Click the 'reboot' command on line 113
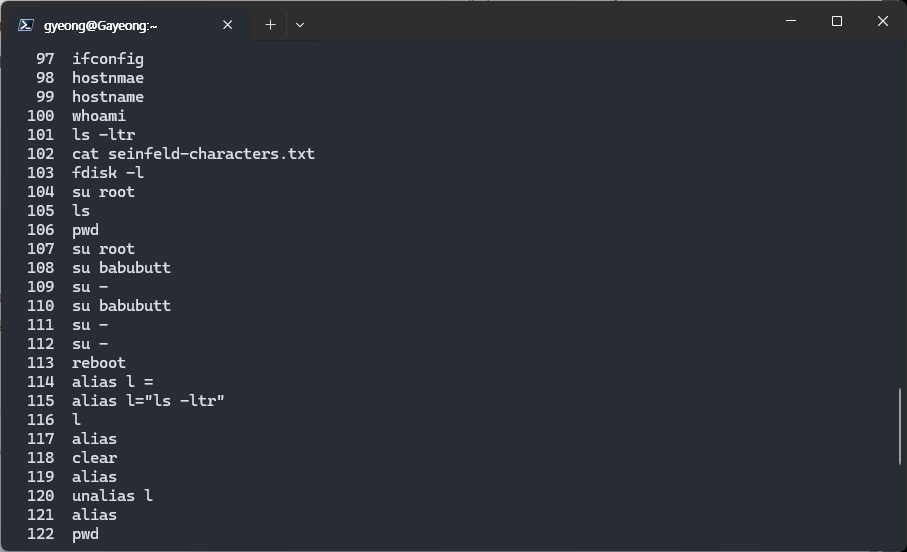This screenshot has width=907, height=552. tap(99, 363)
